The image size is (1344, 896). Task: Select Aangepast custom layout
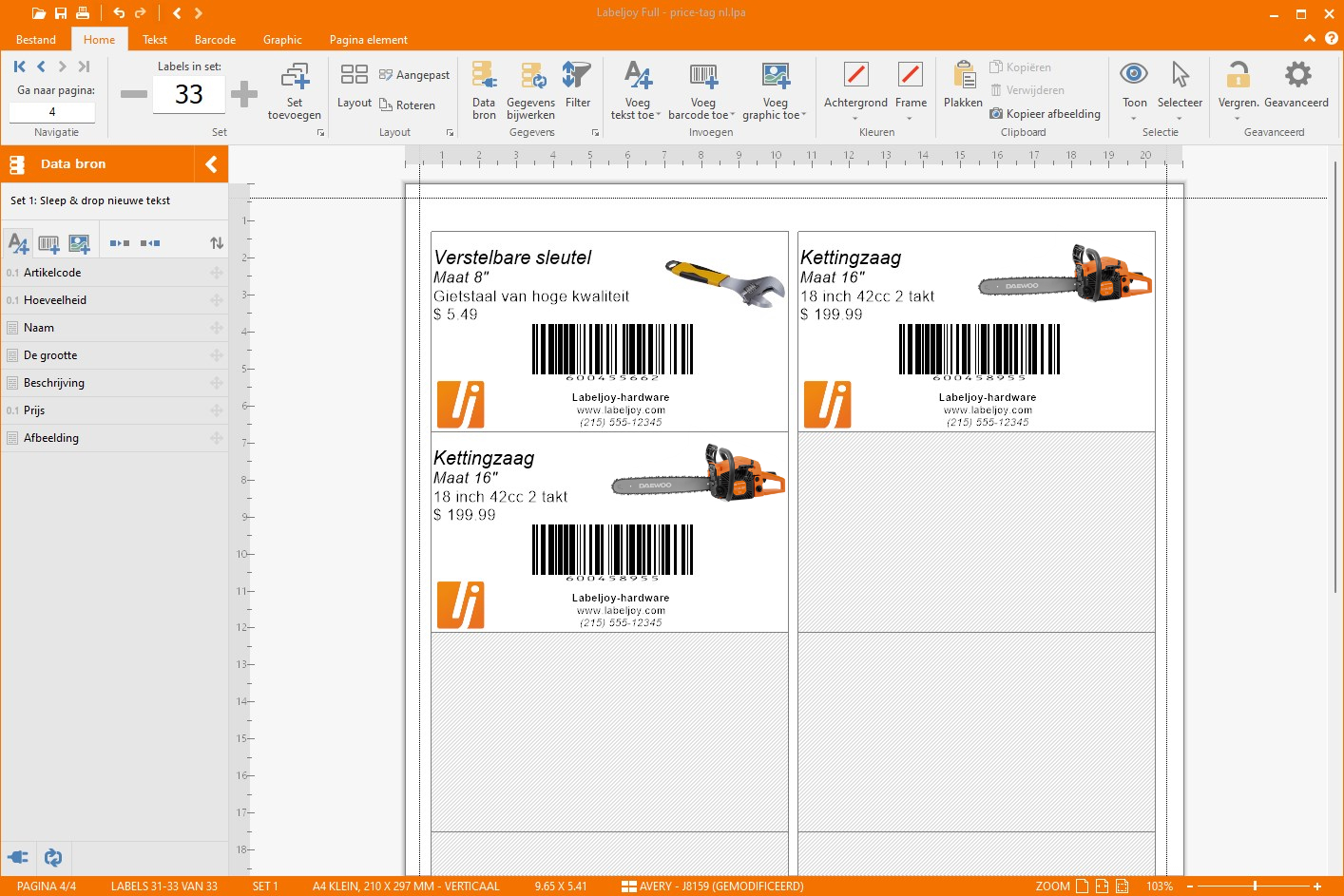[414, 75]
